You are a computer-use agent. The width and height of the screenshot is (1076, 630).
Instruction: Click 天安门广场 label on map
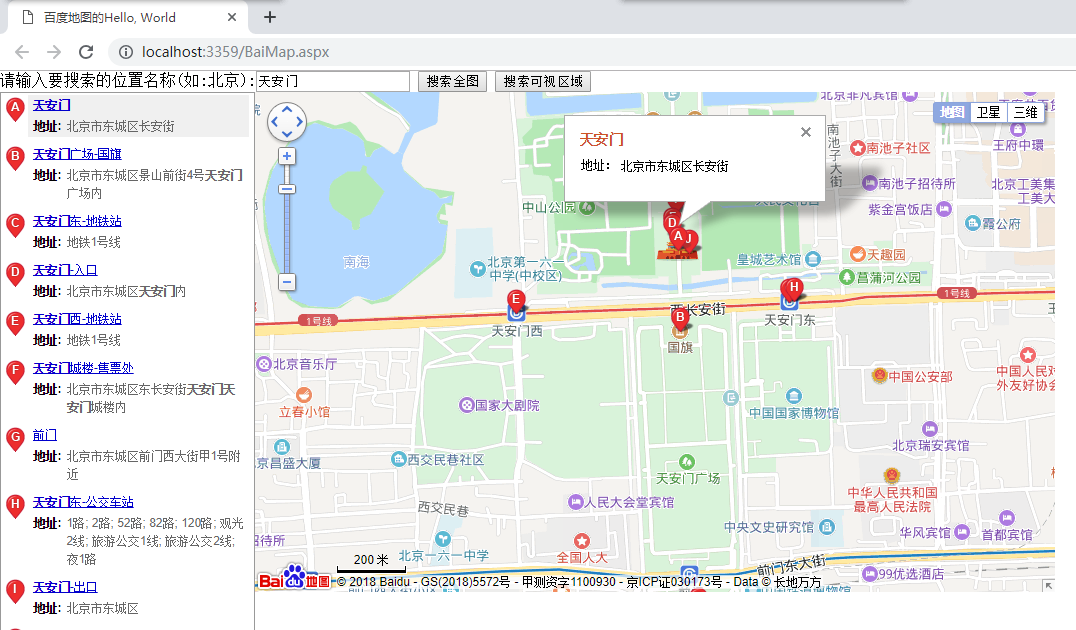click(688, 478)
